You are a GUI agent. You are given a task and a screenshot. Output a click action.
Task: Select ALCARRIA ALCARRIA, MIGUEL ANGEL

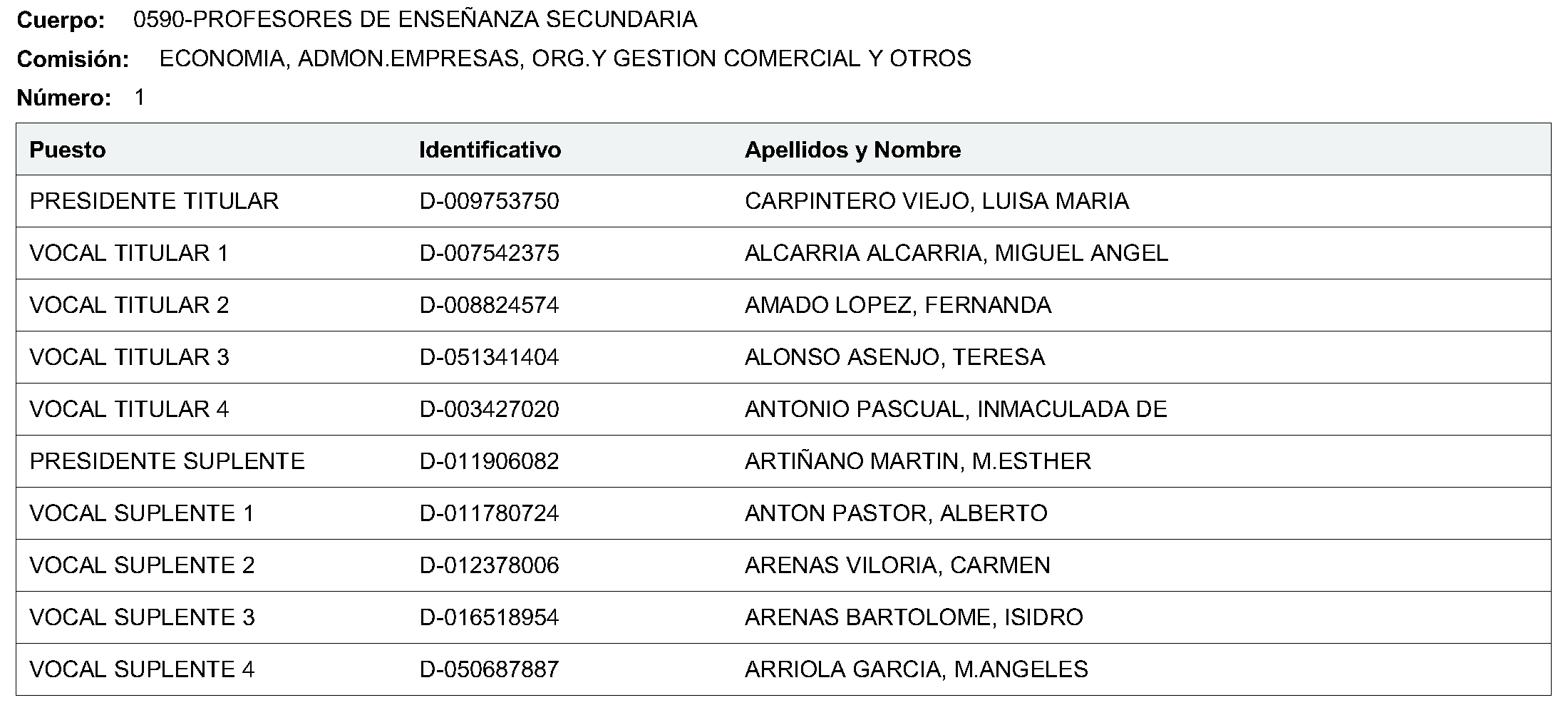(956, 253)
